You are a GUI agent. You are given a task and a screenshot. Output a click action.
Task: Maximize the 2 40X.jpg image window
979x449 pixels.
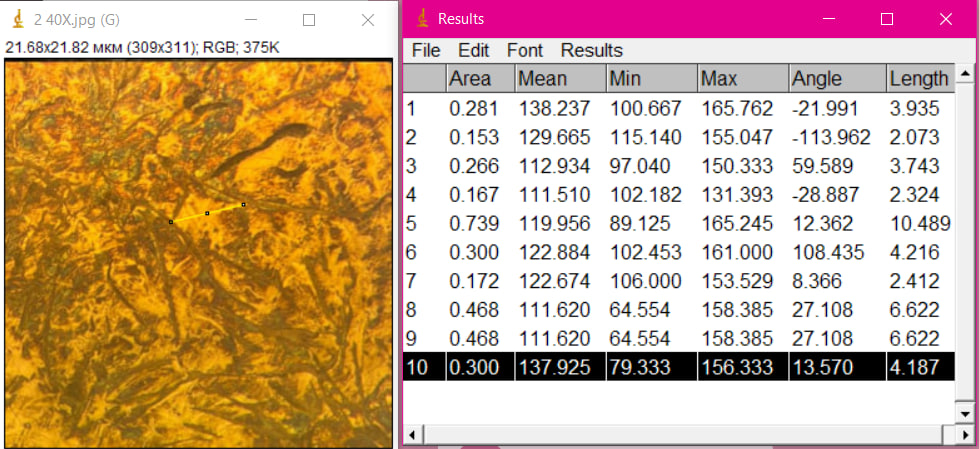[308, 20]
